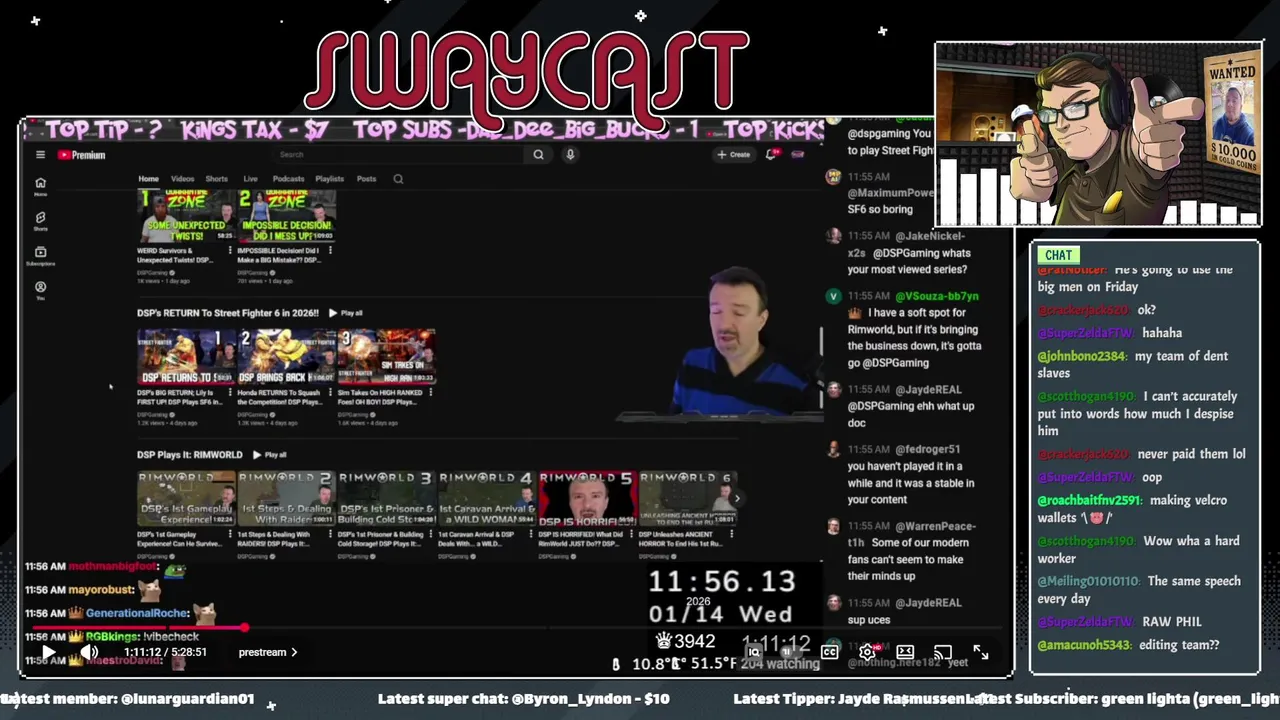Open the 'SOME UNEXPECTED TWISTS' video thumbnail
Viewport: 1280px width, 720px height.
coord(186,216)
